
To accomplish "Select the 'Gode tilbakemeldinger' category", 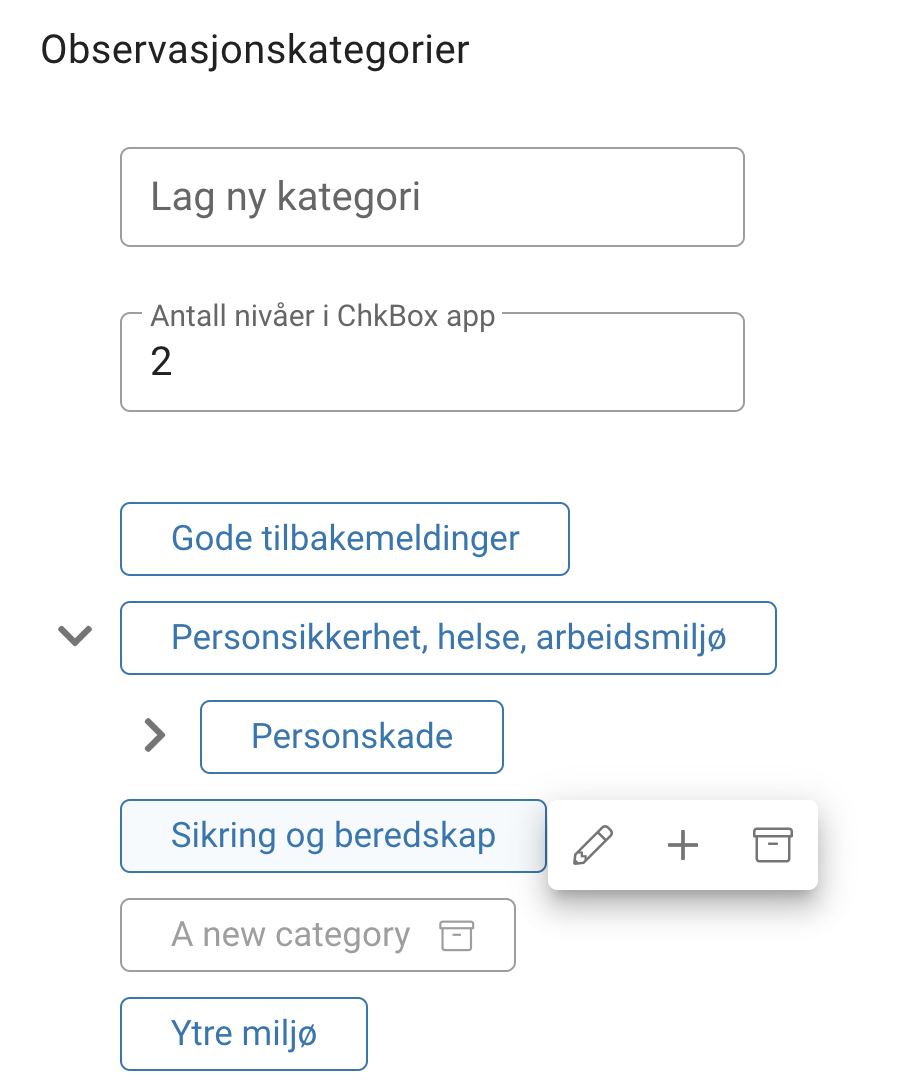I will [344, 538].
